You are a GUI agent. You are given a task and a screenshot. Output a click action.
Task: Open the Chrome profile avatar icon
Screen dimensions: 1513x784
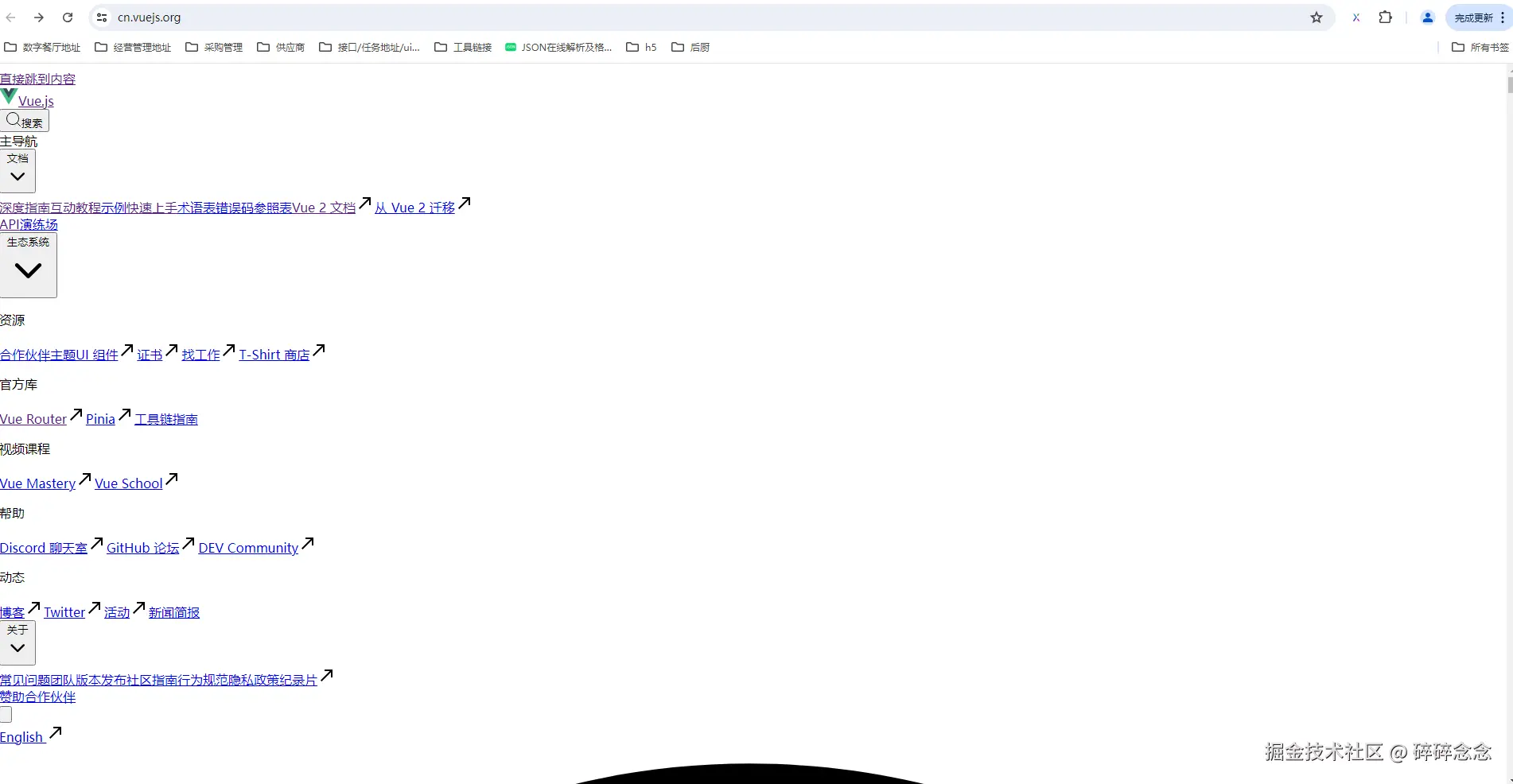point(1427,17)
